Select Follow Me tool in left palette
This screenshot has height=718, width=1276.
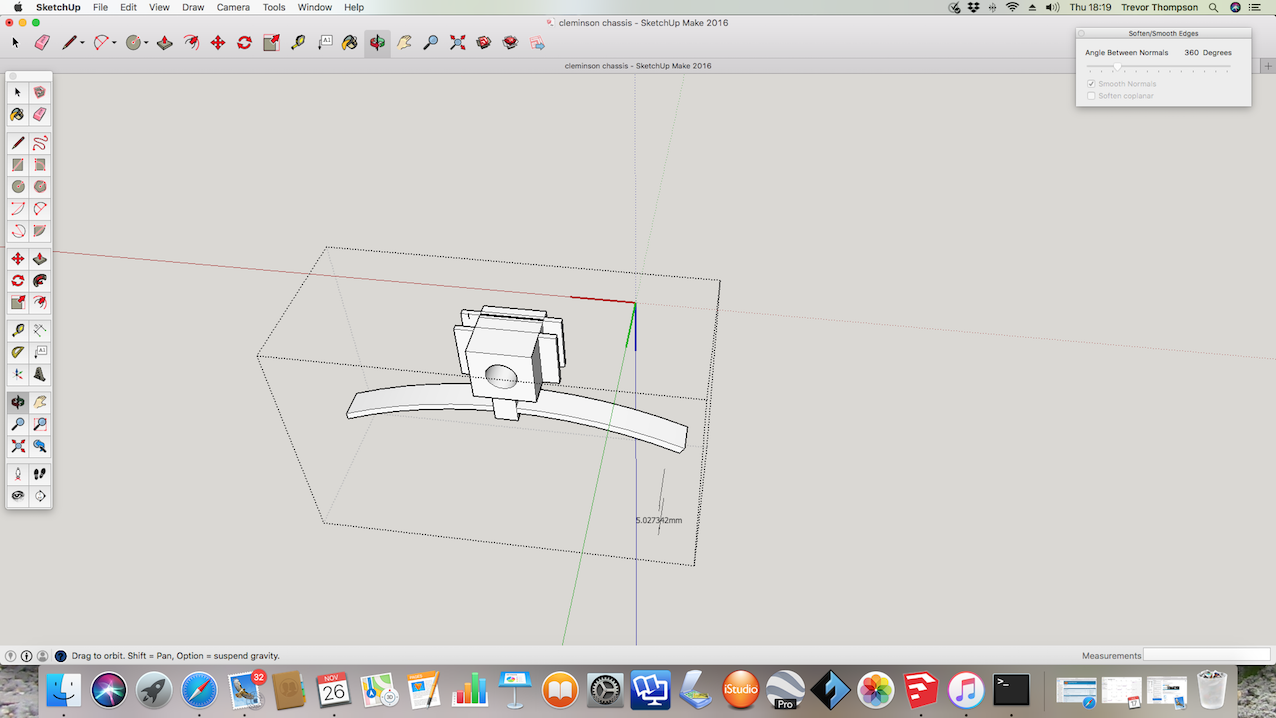tap(40, 281)
